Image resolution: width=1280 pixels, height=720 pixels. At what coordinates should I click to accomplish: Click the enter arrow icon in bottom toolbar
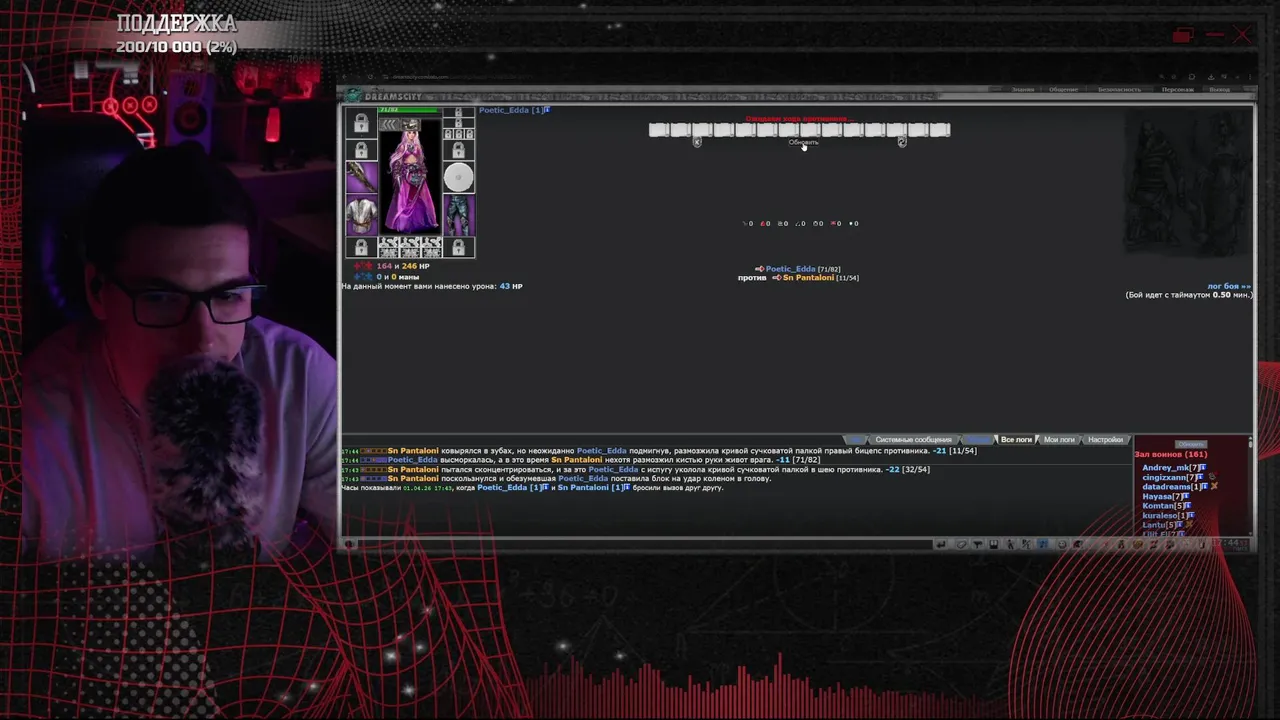(941, 544)
